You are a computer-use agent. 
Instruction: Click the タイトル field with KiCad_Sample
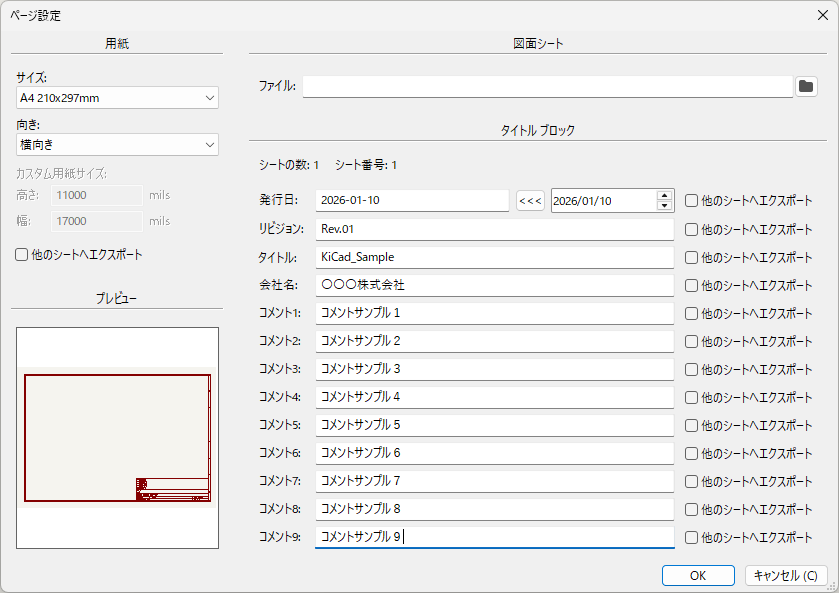tap(494, 257)
